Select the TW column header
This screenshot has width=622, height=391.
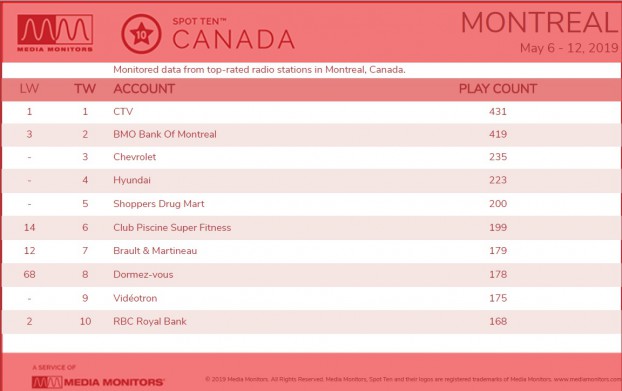85,89
